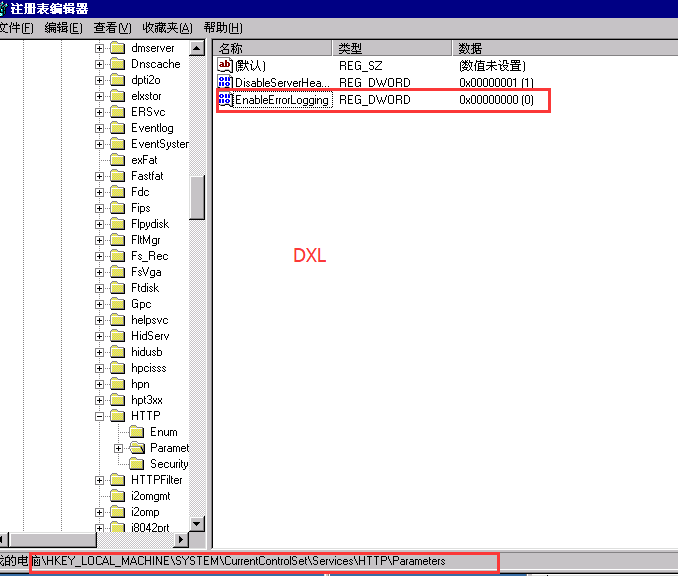This screenshot has width=678, height=576.
Task: Click the open Parameters folder icon
Action: point(137,448)
